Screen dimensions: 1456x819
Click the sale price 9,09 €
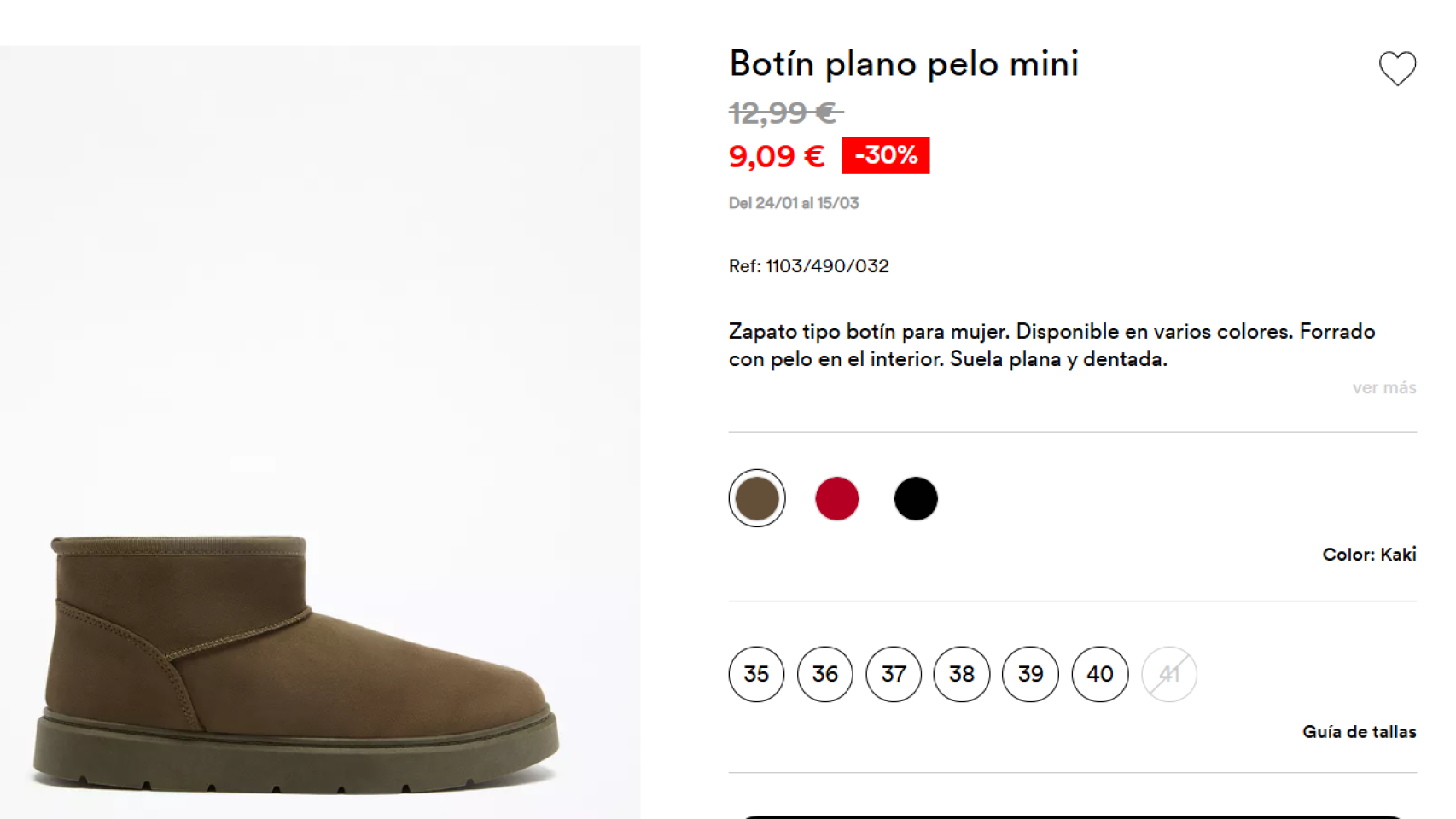click(775, 155)
